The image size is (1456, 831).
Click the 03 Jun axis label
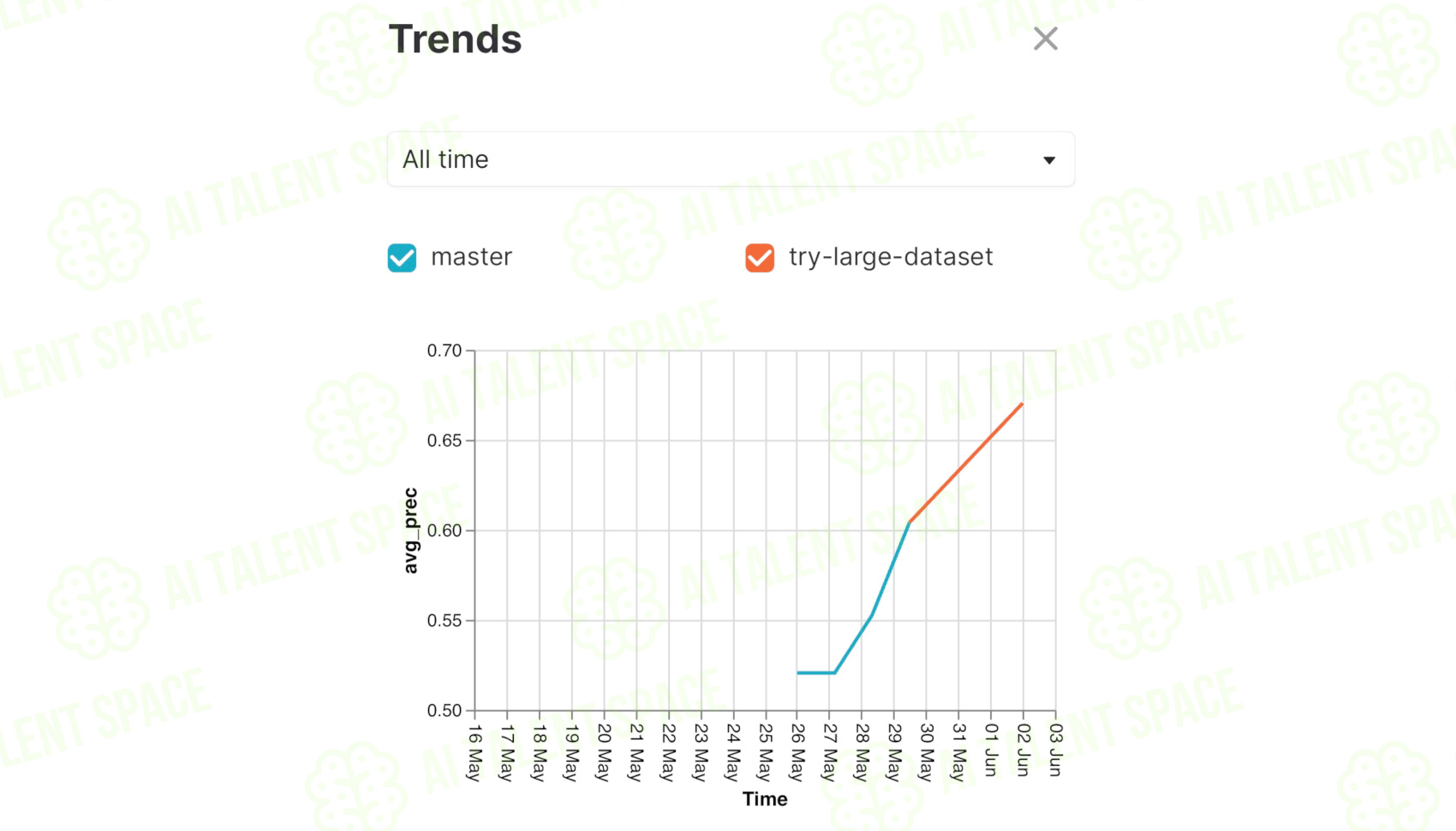click(1055, 750)
